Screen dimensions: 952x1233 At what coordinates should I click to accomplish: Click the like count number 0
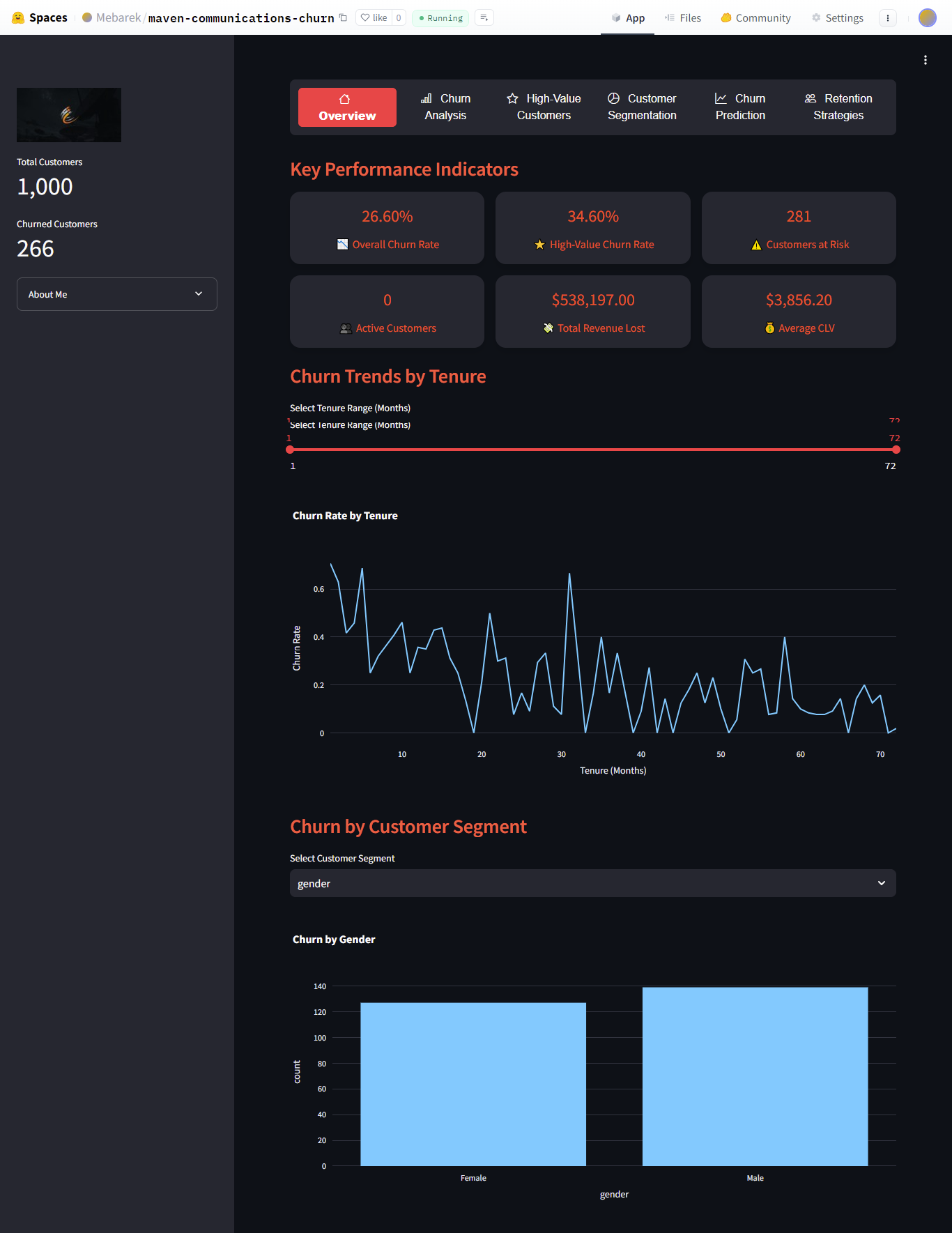click(x=399, y=17)
